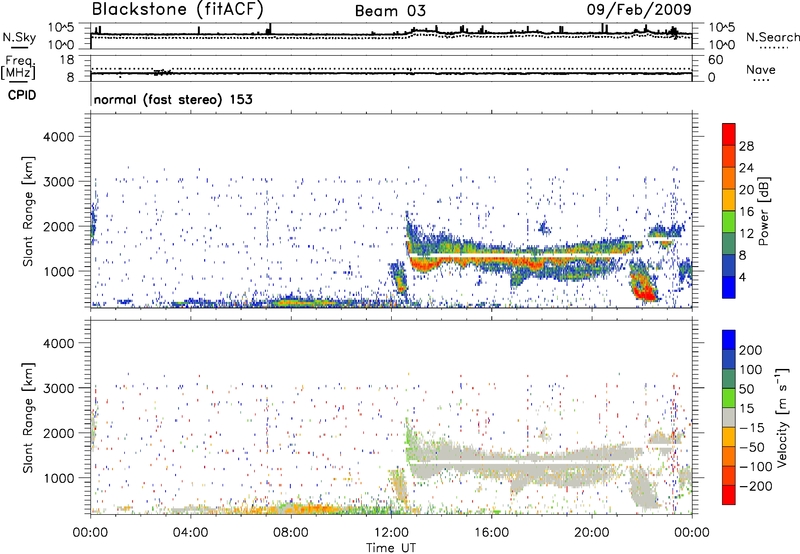Click the '18' frequency axis value
Screen dimensions: 800x554
[67, 60]
